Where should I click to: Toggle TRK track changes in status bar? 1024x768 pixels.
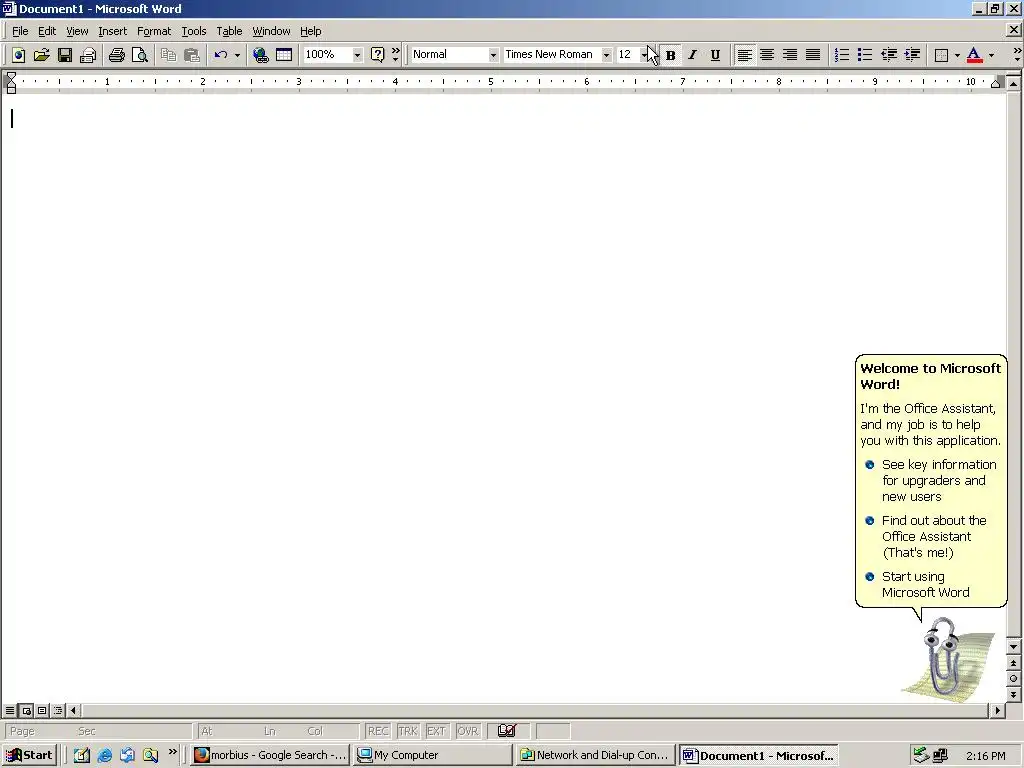(x=408, y=731)
